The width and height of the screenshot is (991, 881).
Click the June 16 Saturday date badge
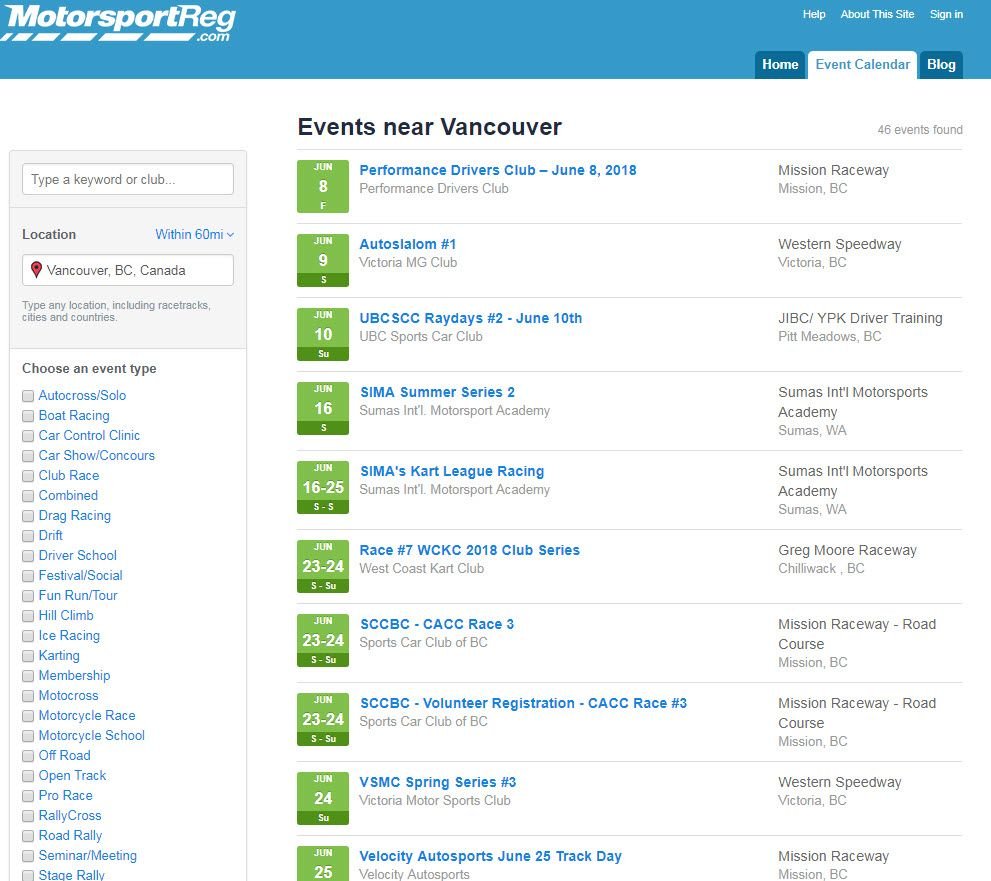[323, 408]
